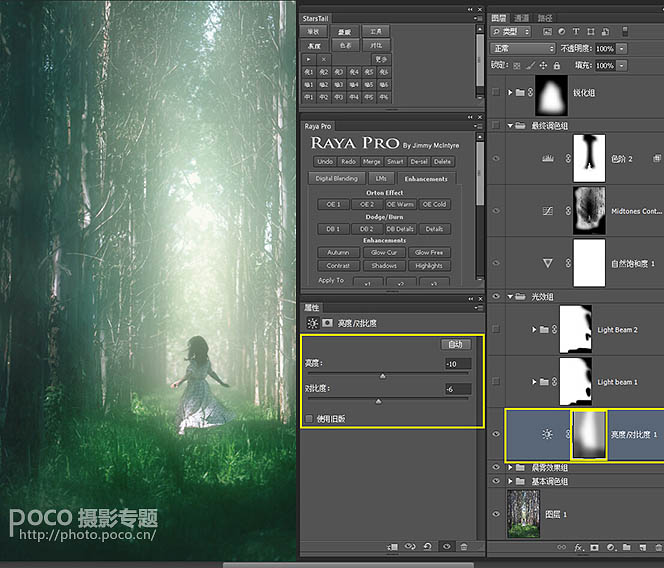
Task: Delete adjustment trash icon in Properties panel
Action: (x=464, y=547)
